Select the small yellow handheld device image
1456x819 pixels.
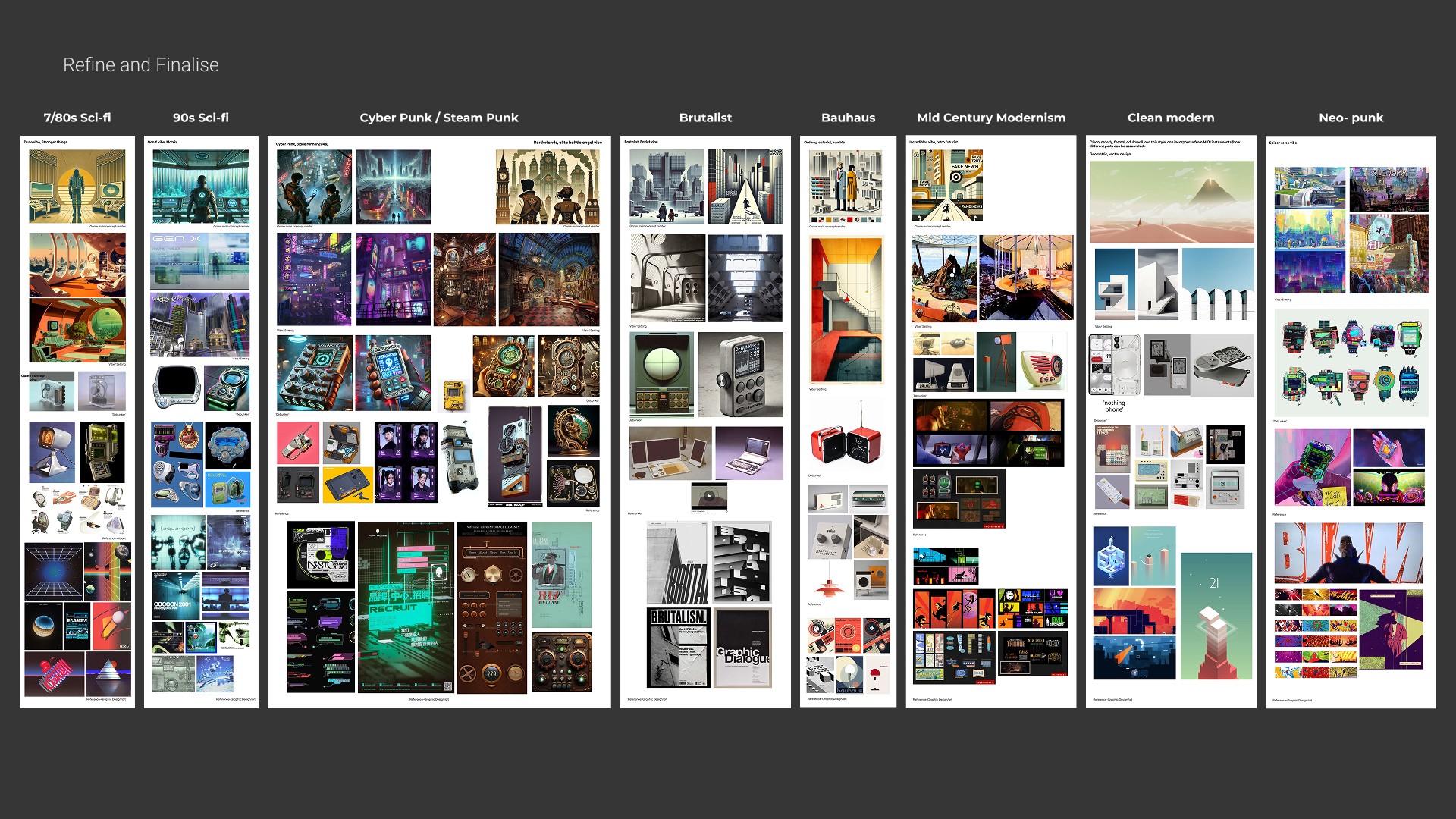coord(453,395)
